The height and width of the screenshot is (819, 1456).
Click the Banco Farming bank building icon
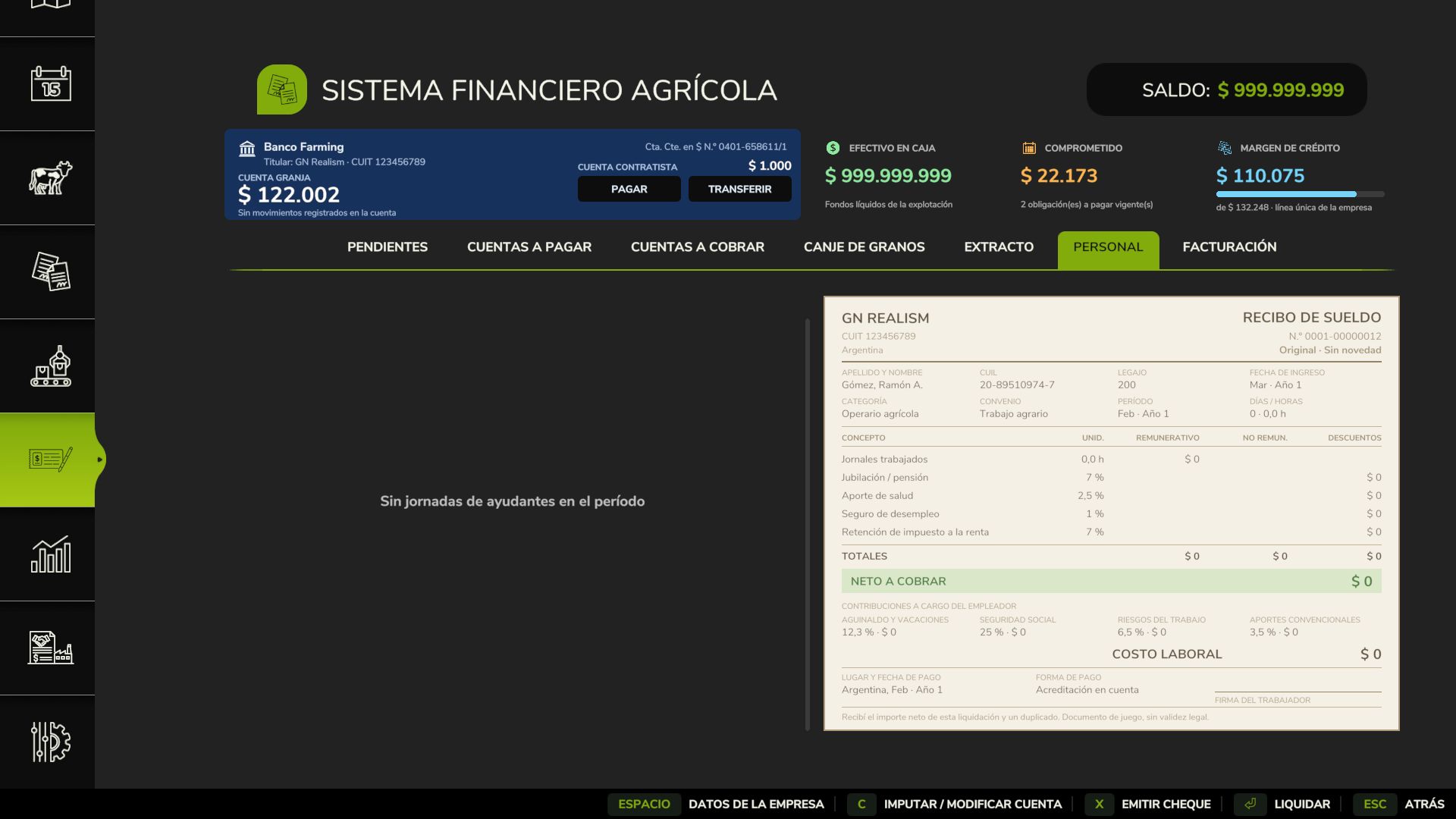click(247, 149)
